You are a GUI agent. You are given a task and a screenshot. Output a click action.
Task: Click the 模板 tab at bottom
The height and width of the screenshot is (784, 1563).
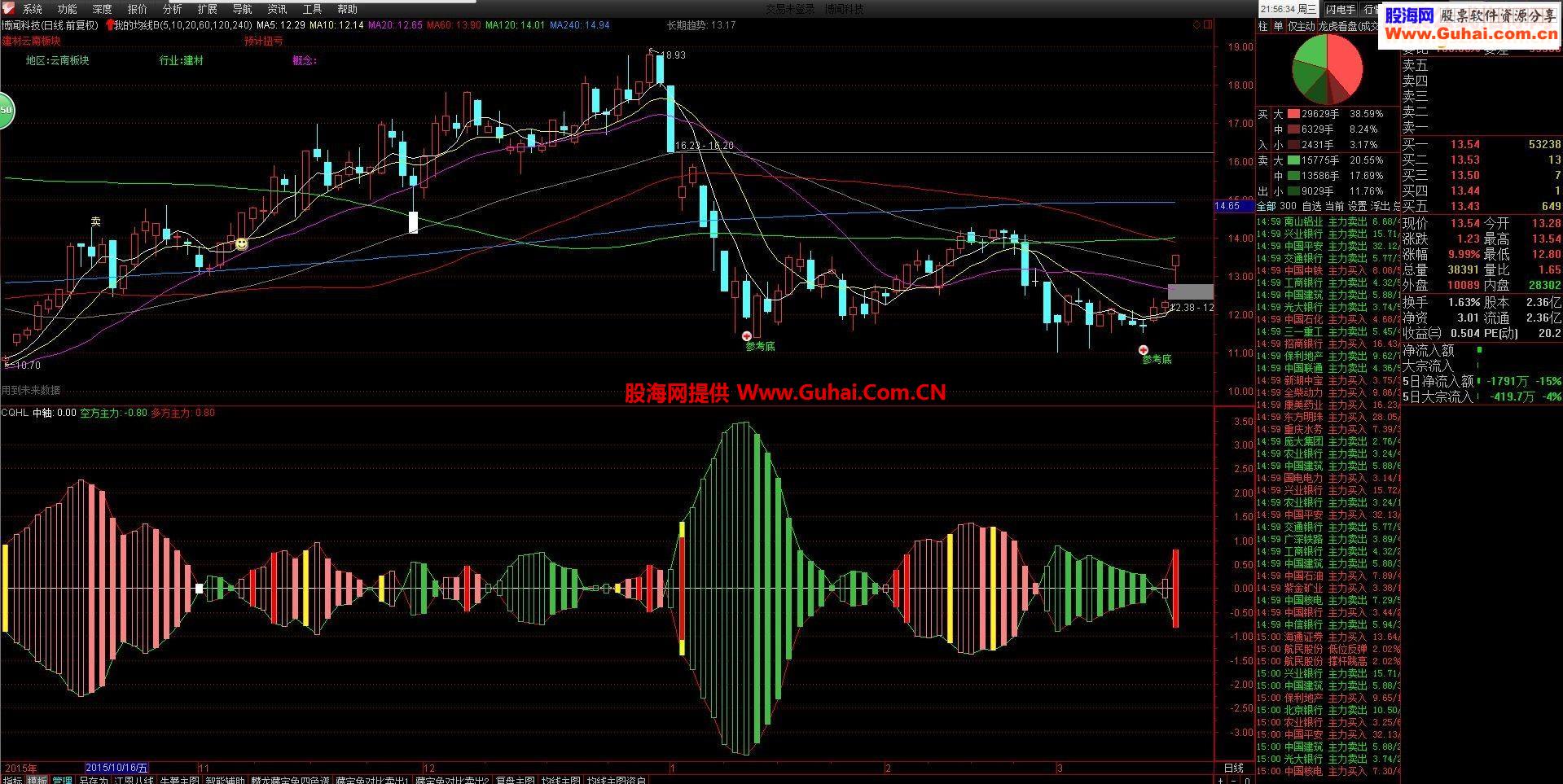point(37,779)
